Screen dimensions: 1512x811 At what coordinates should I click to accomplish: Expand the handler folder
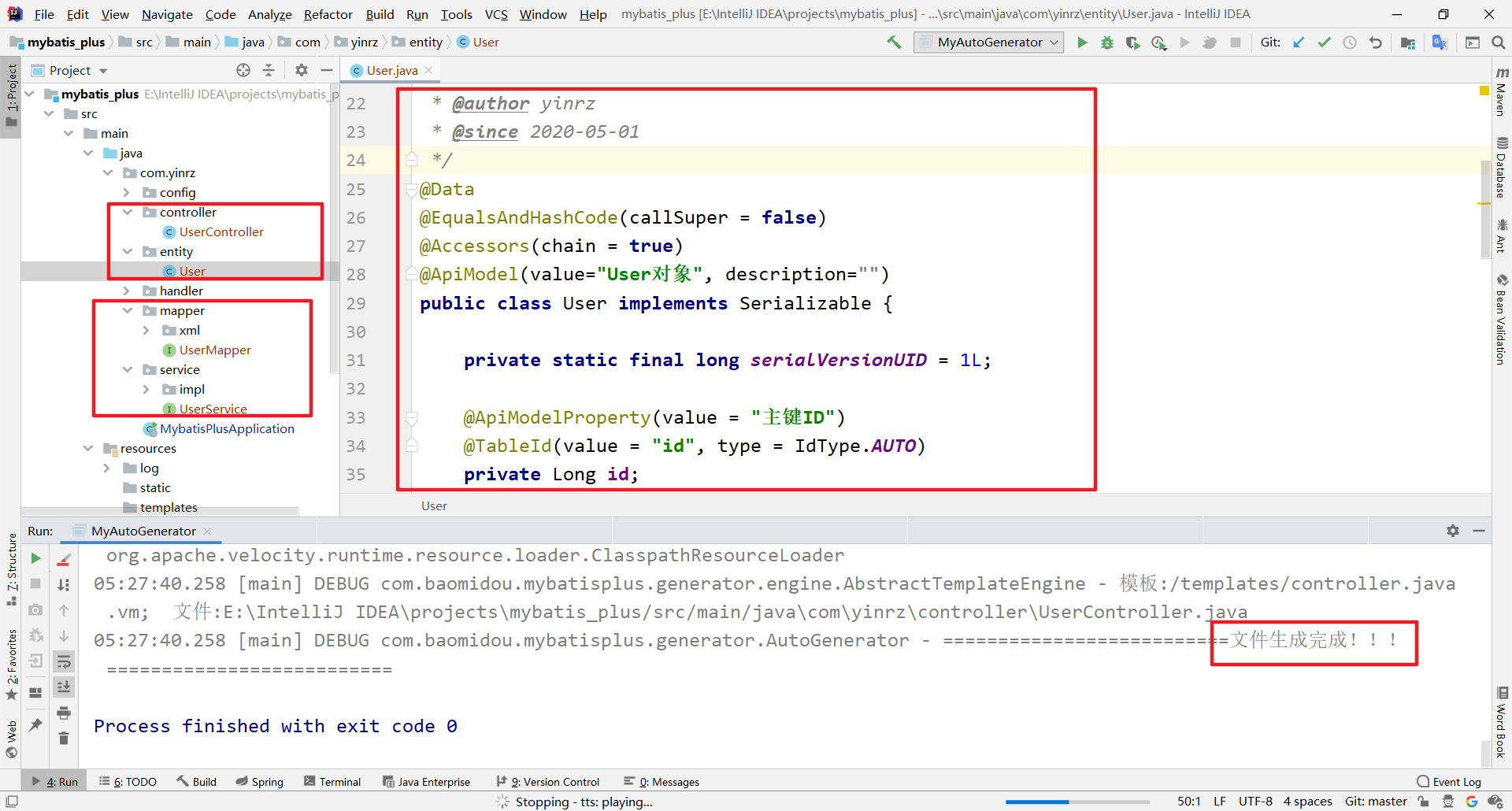[x=128, y=291]
